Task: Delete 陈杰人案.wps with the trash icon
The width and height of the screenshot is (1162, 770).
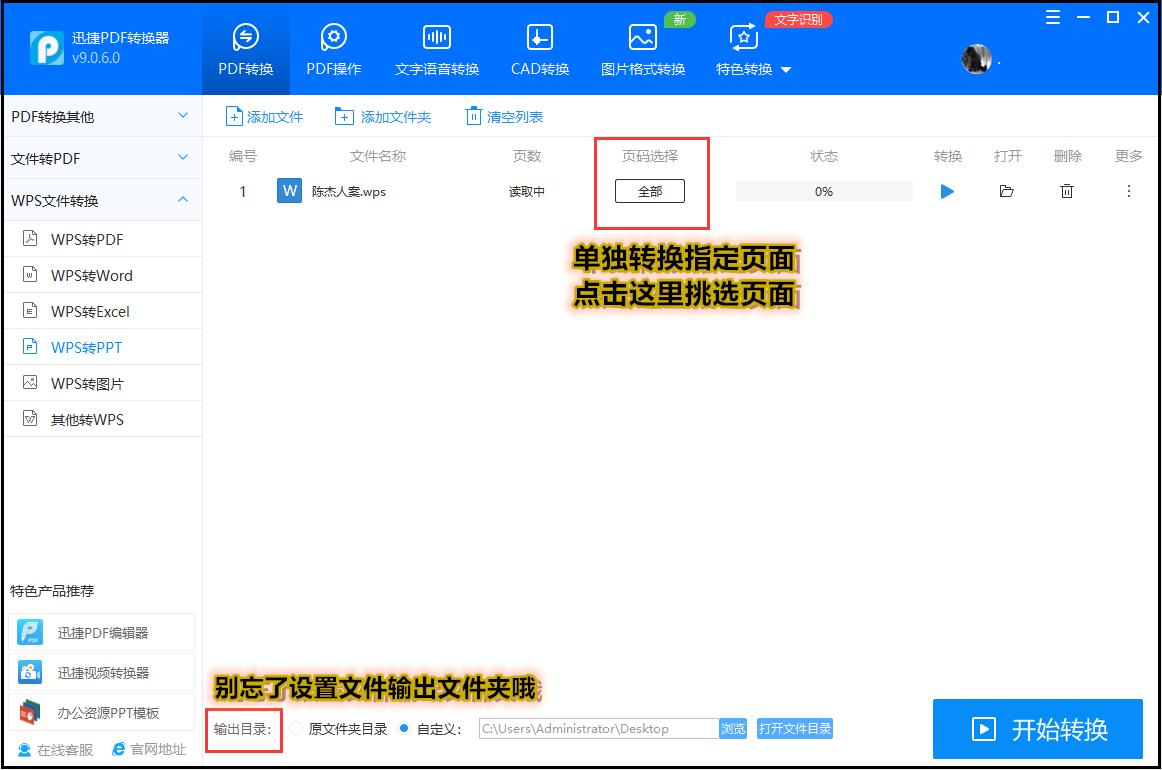Action: [1067, 191]
